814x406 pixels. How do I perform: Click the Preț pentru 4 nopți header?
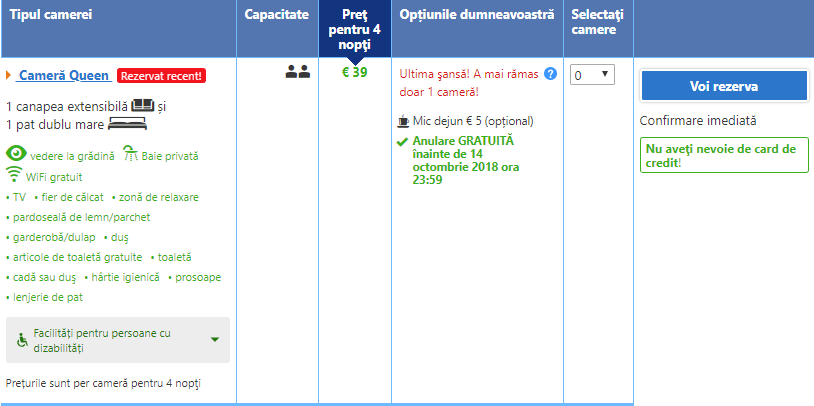(354, 29)
